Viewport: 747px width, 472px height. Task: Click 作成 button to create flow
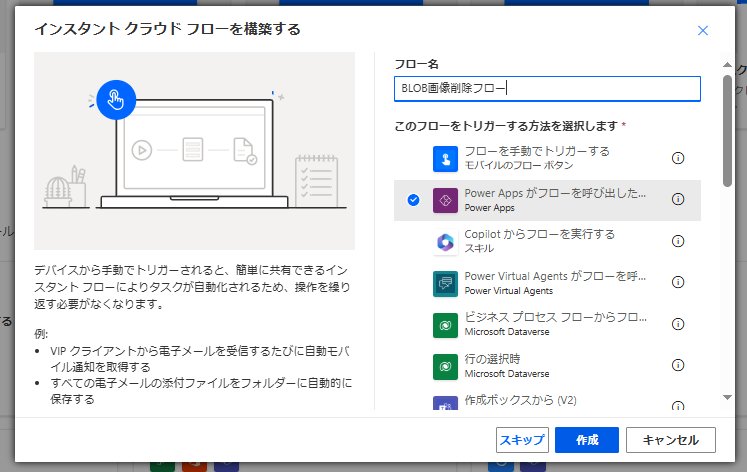pyautogui.click(x=587, y=440)
